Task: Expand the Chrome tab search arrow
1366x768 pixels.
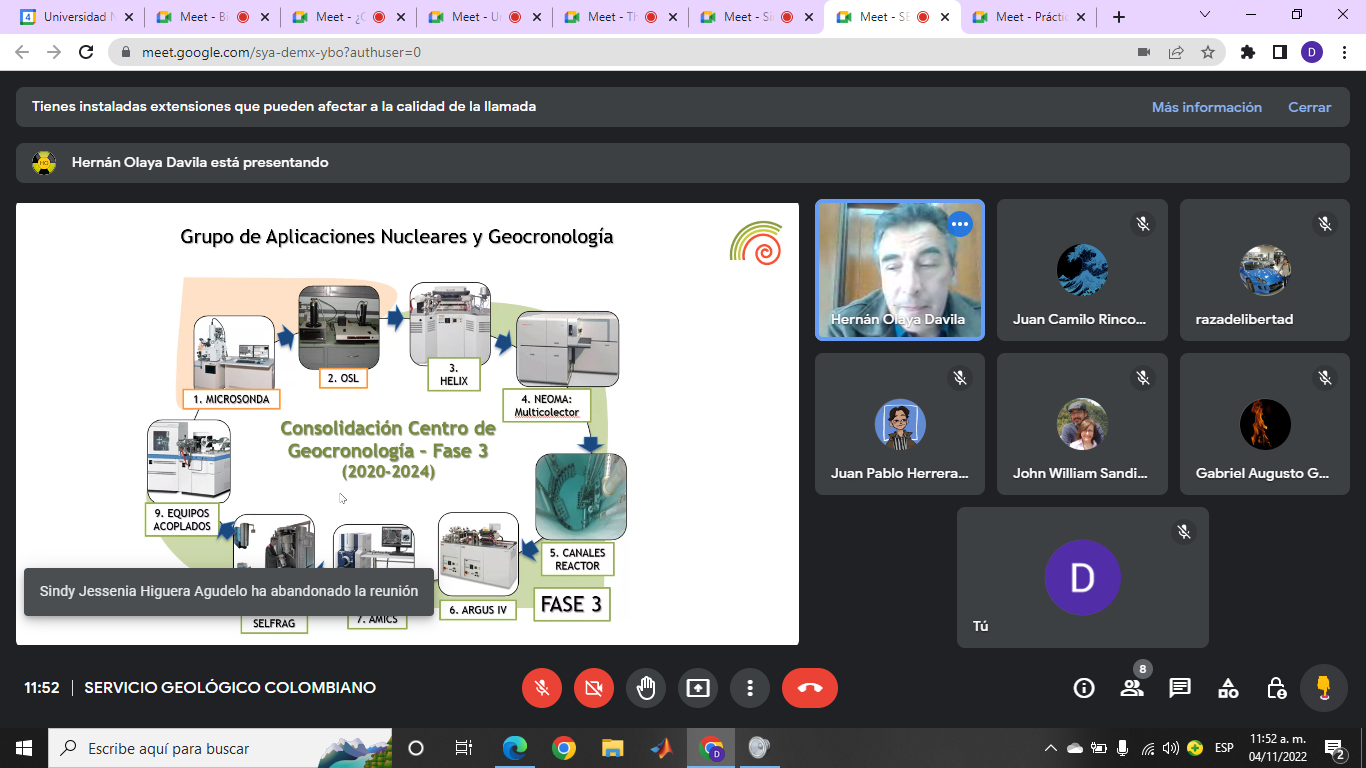Action: [x=1205, y=16]
